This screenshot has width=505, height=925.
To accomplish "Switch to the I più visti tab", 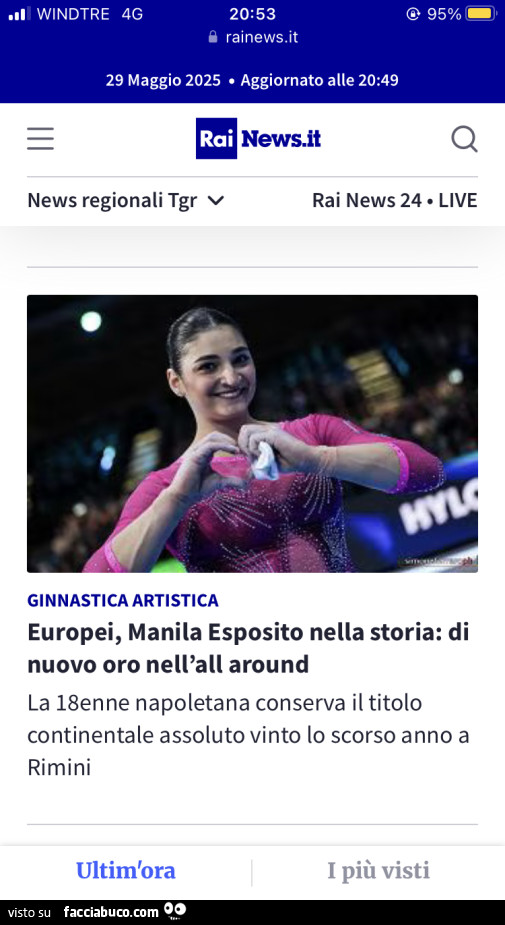I will click(379, 871).
